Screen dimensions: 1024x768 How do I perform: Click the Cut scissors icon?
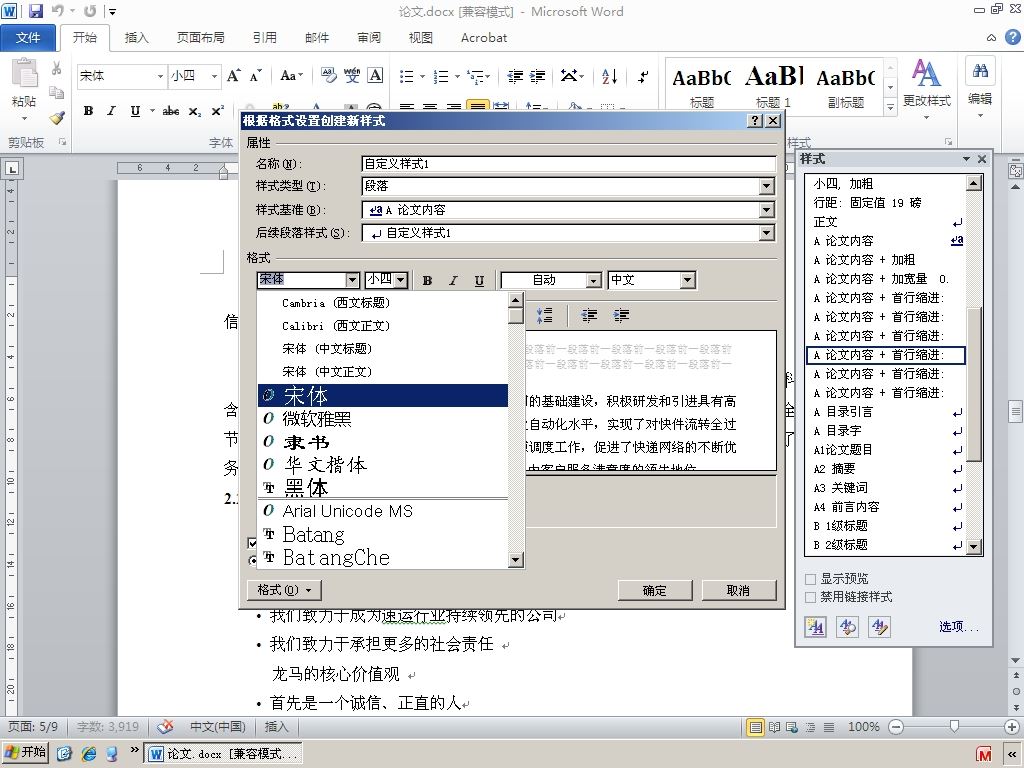pos(57,69)
